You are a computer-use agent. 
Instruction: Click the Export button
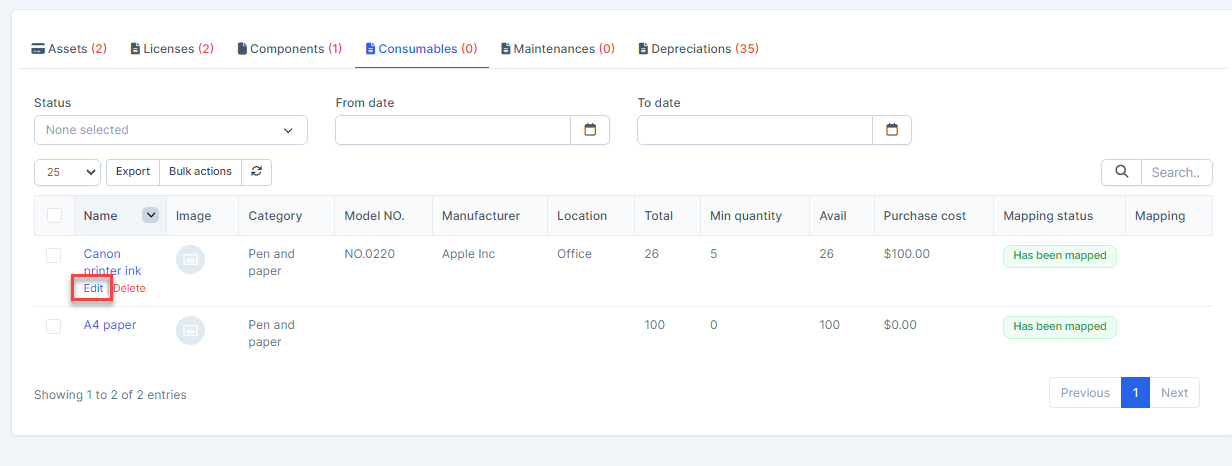tap(133, 172)
